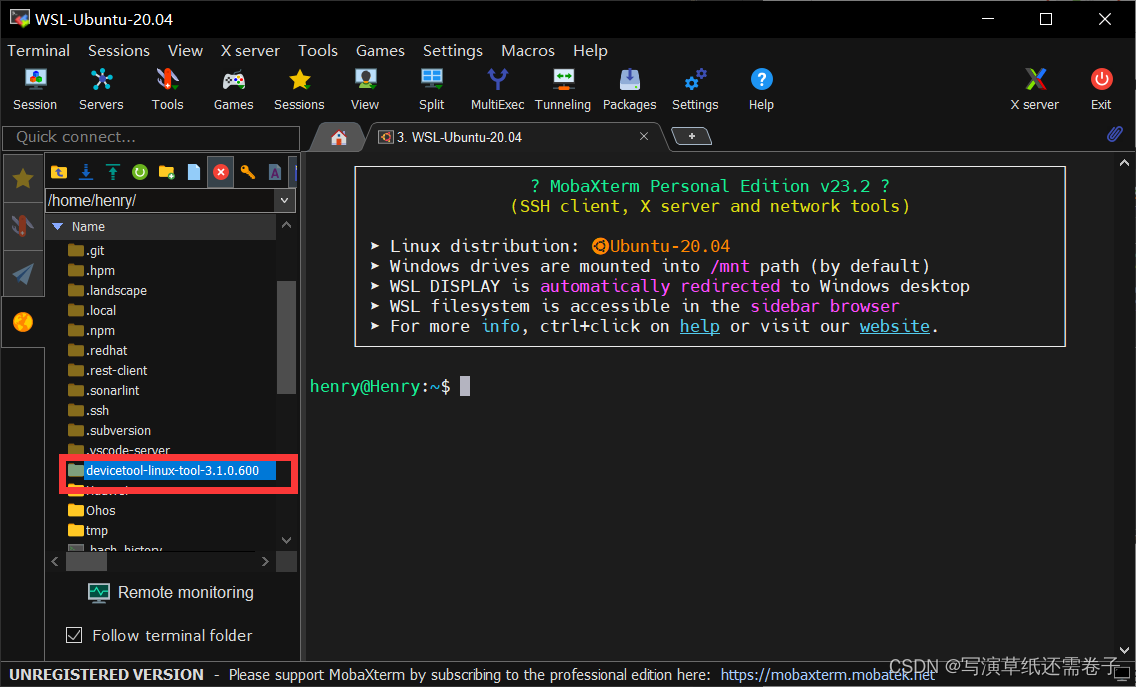Select the 3. WSL-Ubuntu-20.04 tab
Image resolution: width=1136 pixels, height=687 pixels.
(459, 137)
